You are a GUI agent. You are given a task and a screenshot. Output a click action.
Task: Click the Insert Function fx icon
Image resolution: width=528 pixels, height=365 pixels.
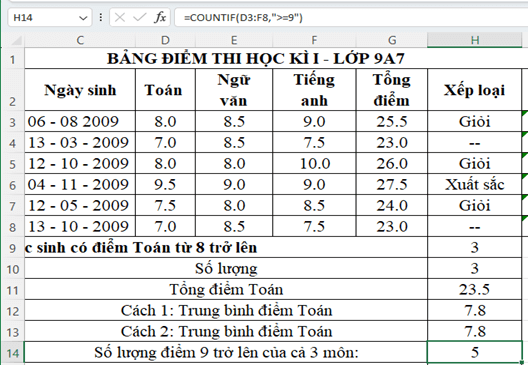point(160,17)
